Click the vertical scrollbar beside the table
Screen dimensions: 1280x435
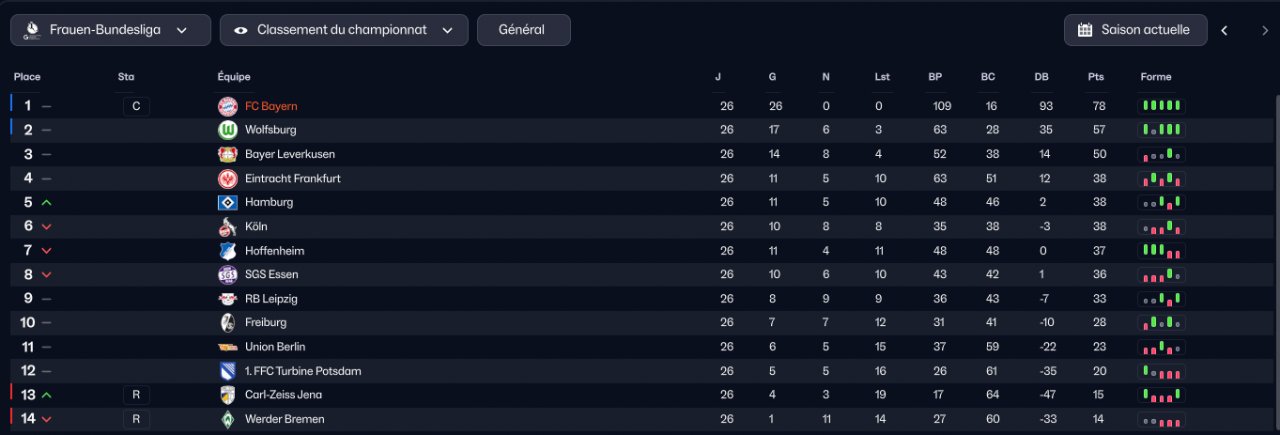(x=1276, y=260)
